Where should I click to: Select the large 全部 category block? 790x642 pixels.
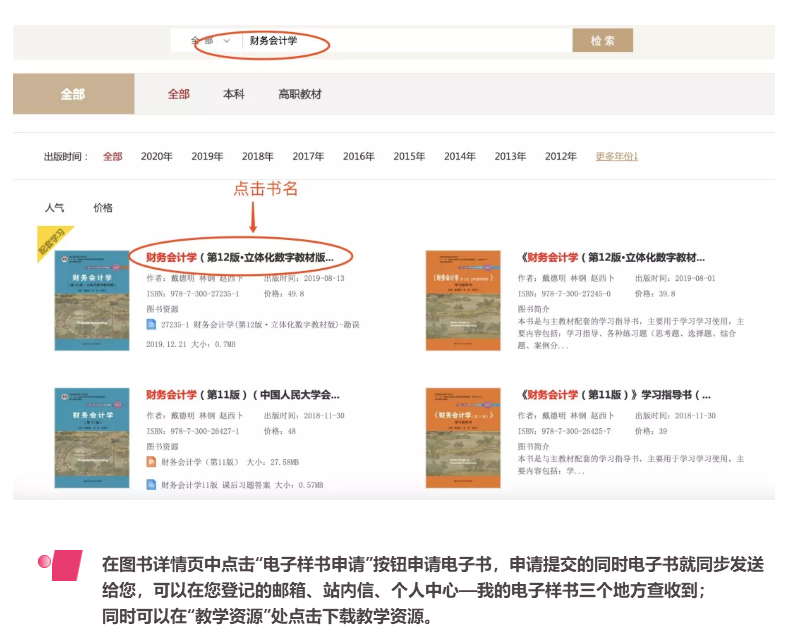(x=74, y=94)
